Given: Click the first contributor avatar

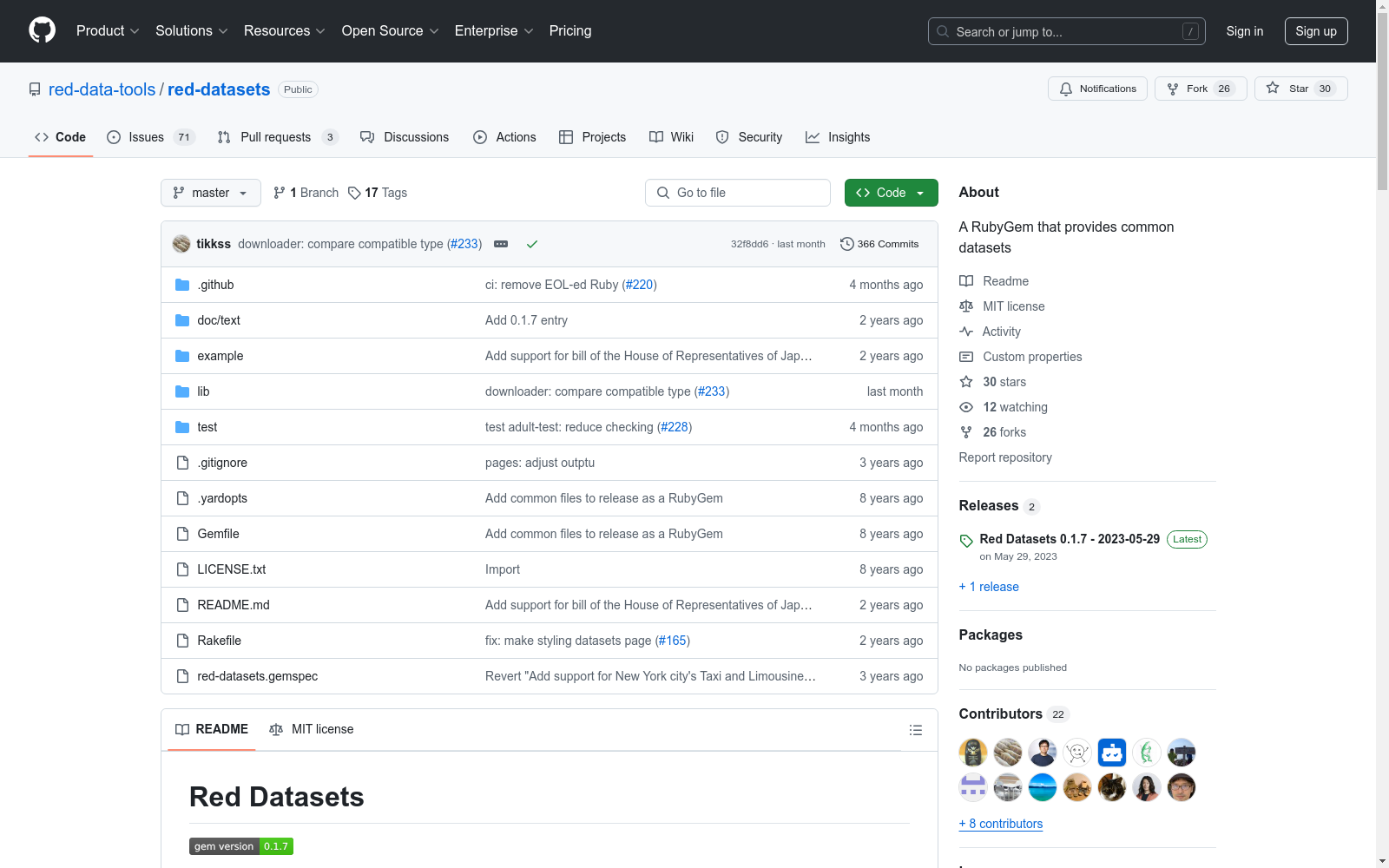Looking at the screenshot, I should click(973, 753).
